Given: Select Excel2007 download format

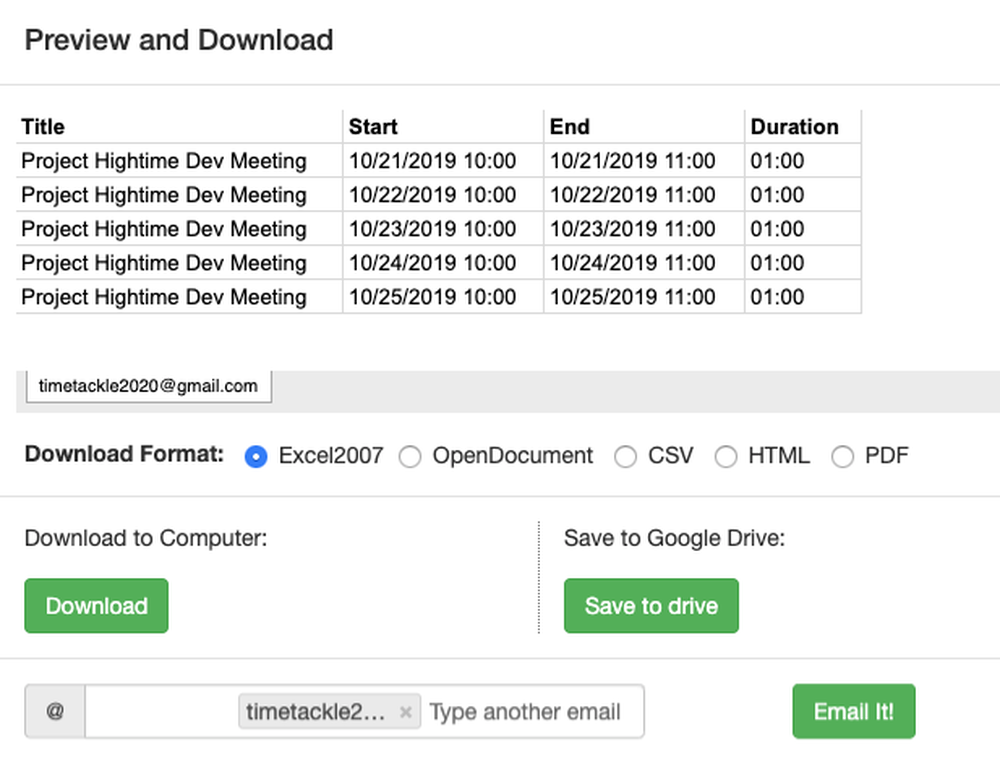Looking at the screenshot, I should 257,457.
